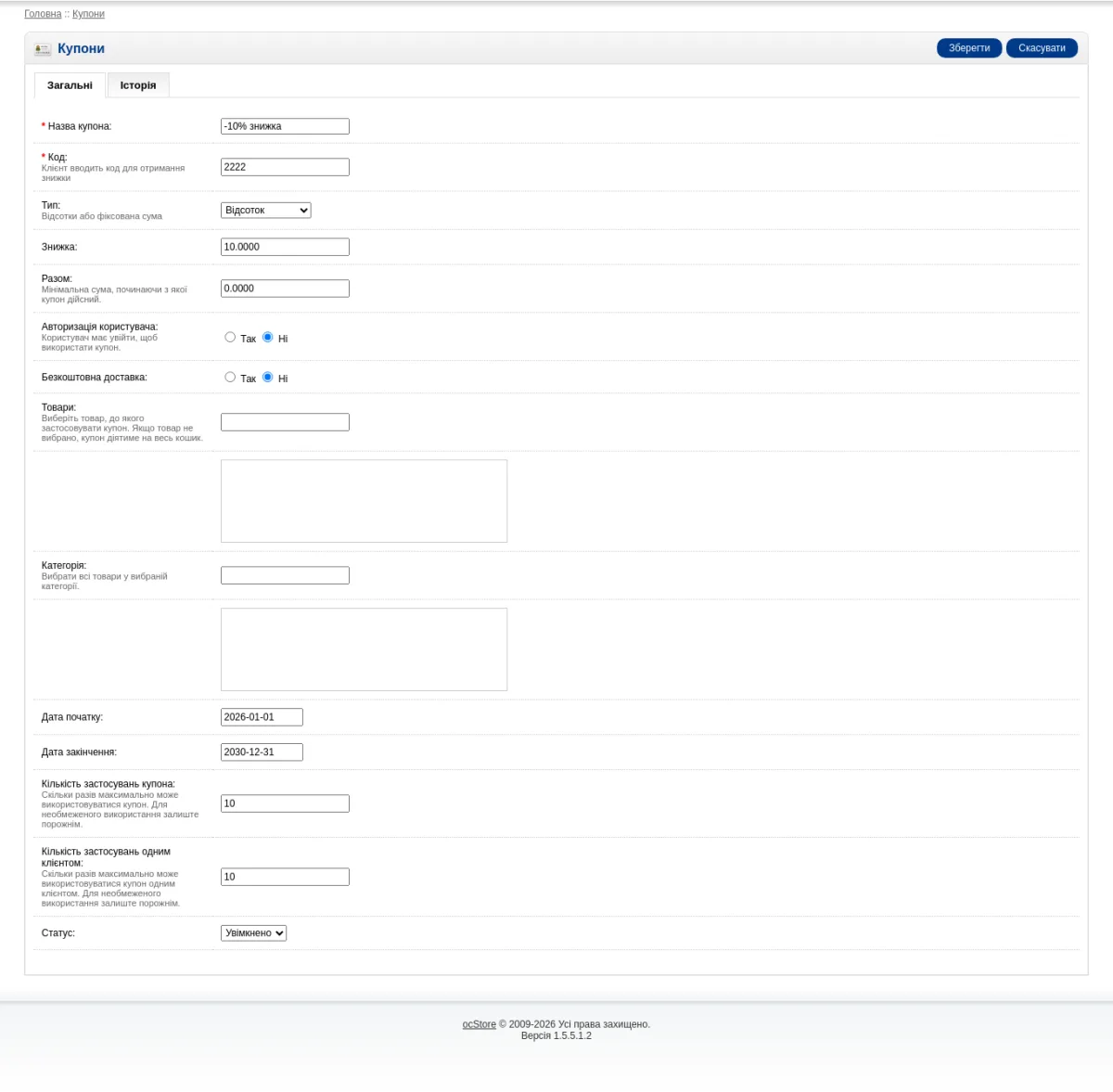
Task: Edit the Кількість застосувань одним клієнтом field
Action: (x=285, y=877)
